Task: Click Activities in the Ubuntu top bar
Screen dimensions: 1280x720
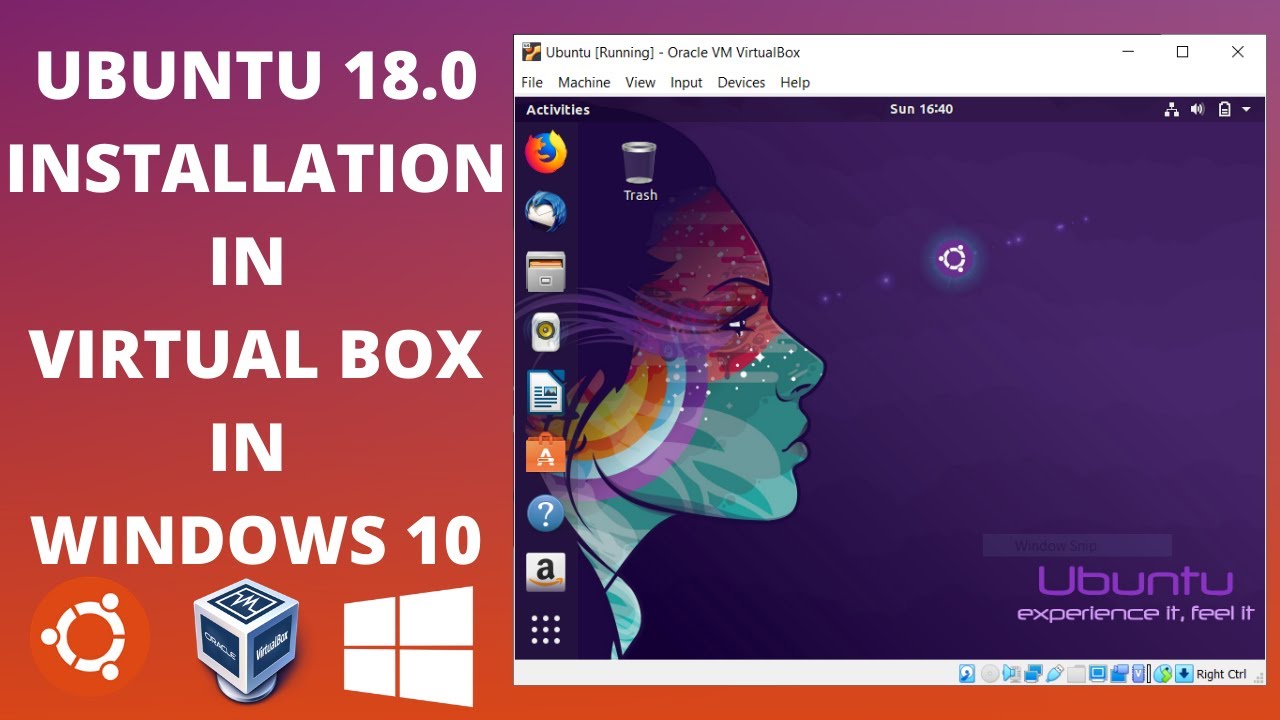Action: pos(558,109)
